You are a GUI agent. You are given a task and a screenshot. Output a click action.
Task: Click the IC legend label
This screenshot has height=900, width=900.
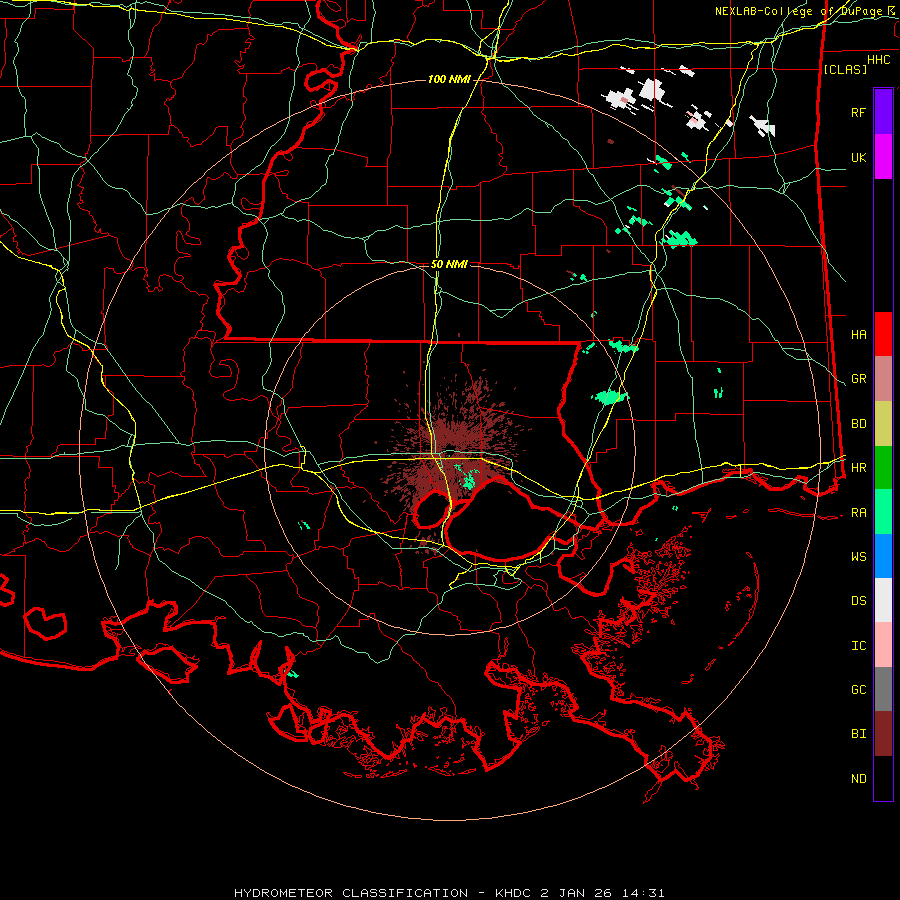pyautogui.click(x=858, y=645)
